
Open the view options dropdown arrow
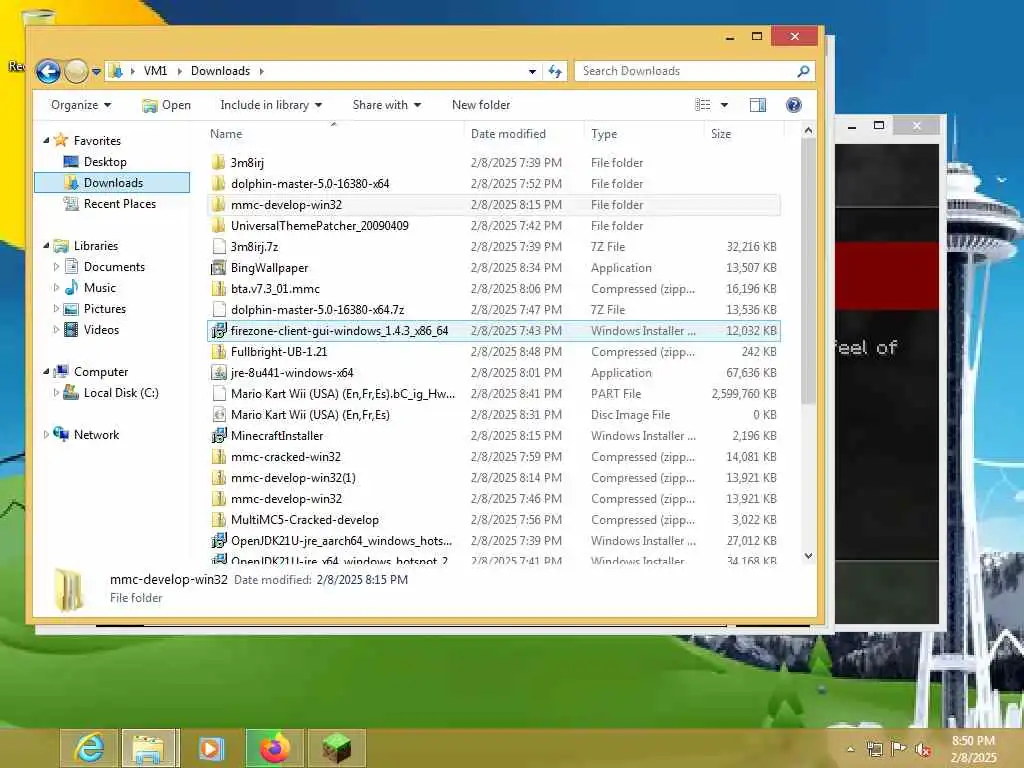[724, 105]
